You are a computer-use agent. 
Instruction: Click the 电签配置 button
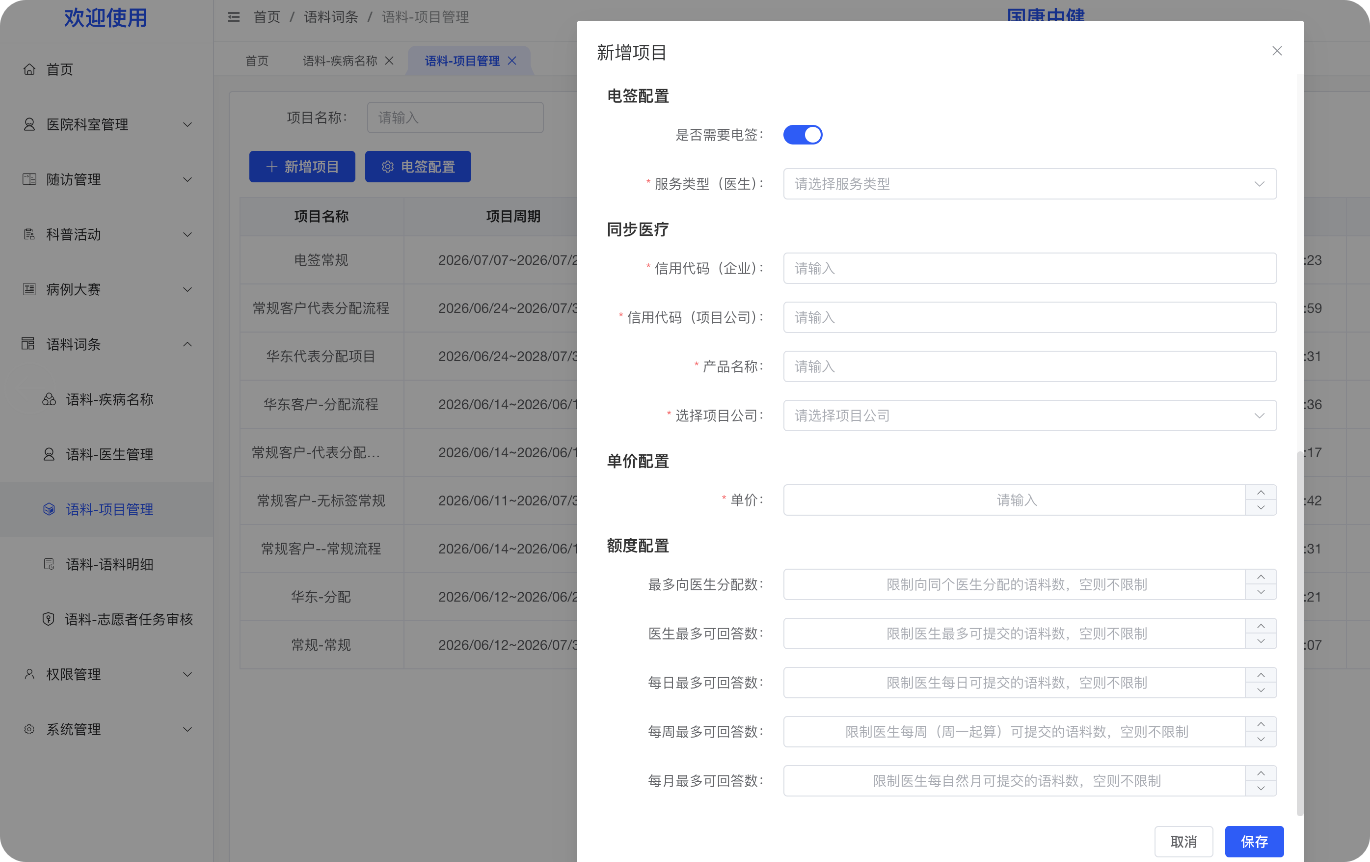(418, 167)
